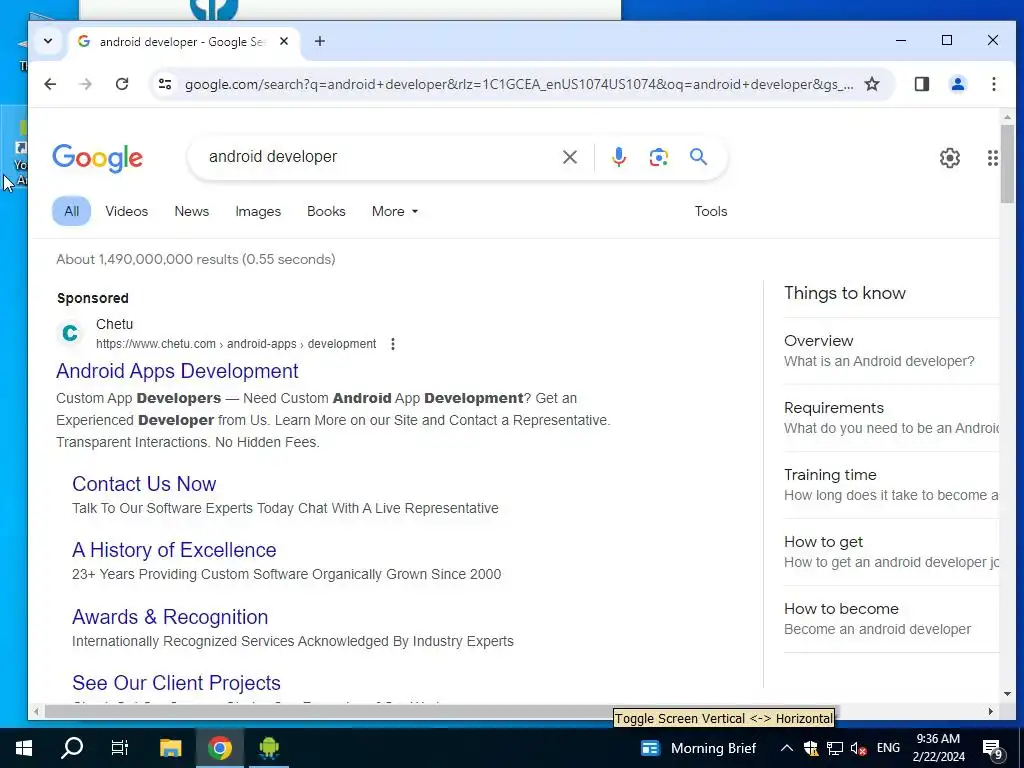Reload the current page
This screenshot has height=768, width=1024.
[x=121, y=84]
